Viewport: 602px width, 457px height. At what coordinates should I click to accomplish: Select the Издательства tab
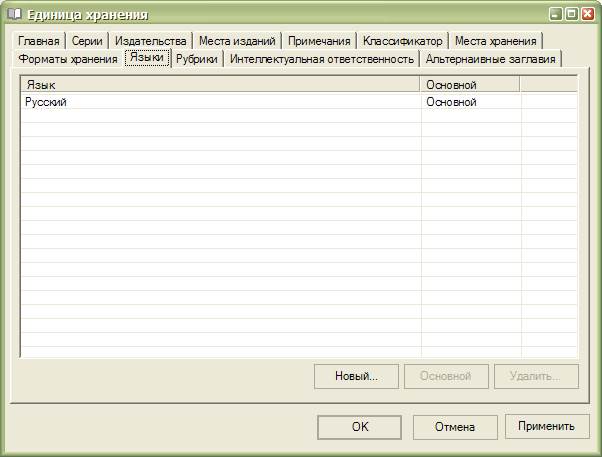pyautogui.click(x=150, y=41)
